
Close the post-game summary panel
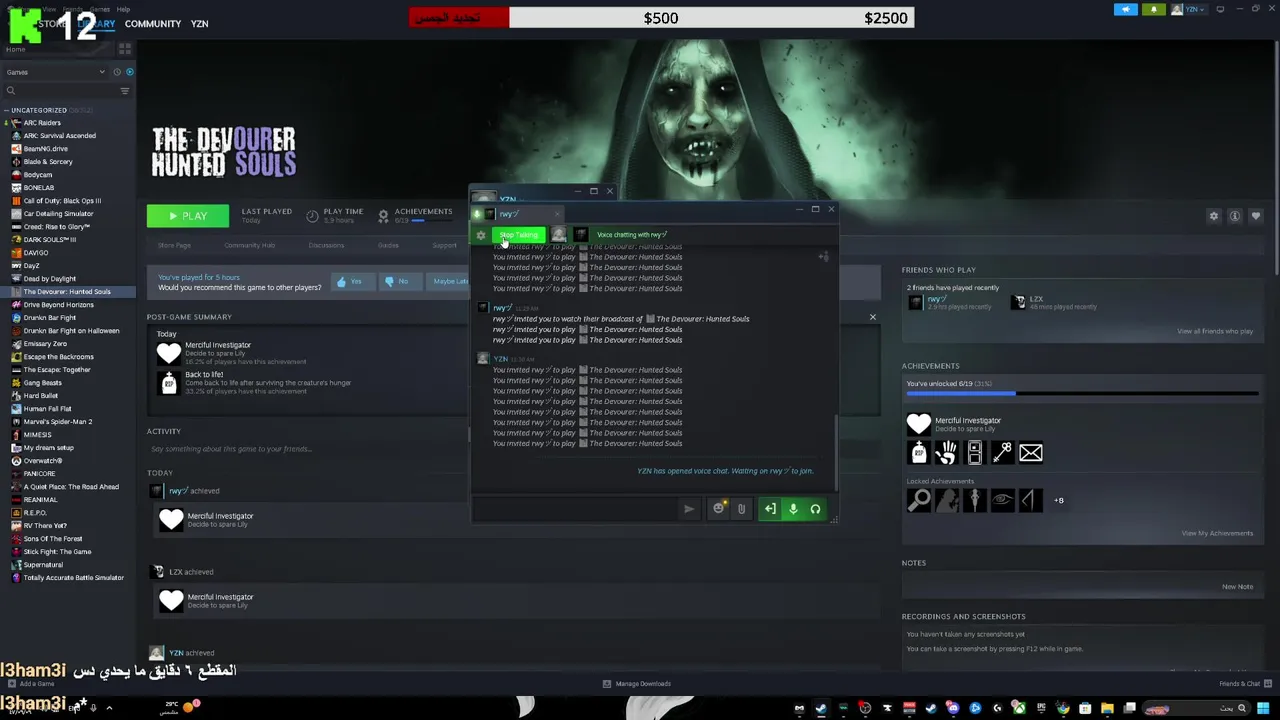[x=872, y=317]
